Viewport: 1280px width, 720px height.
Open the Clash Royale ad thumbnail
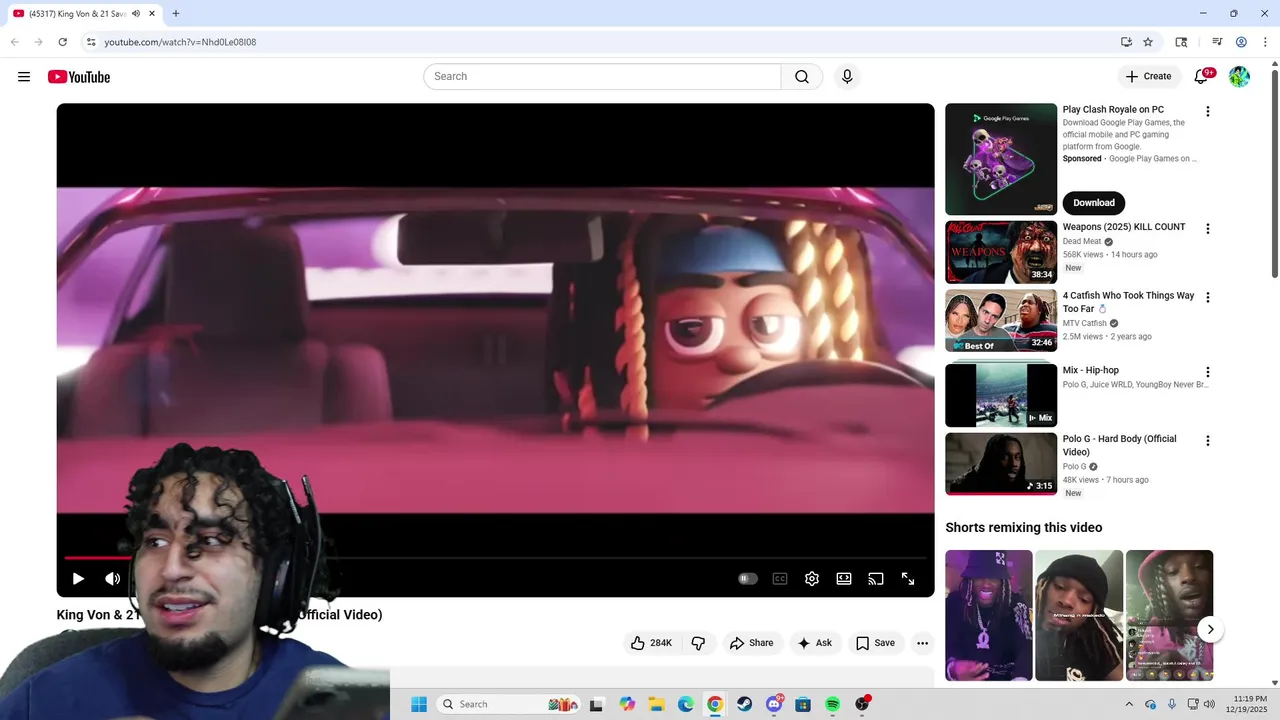coord(1001,159)
